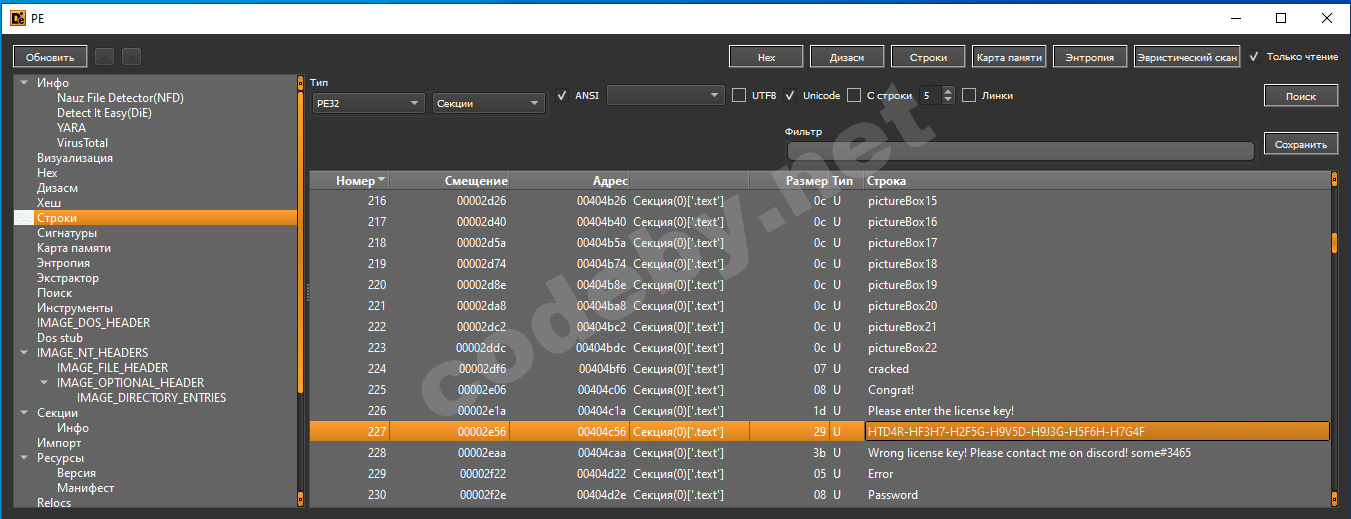Select YARA in the tree
Image resolution: width=1351 pixels, height=519 pixels.
tap(71, 128)
